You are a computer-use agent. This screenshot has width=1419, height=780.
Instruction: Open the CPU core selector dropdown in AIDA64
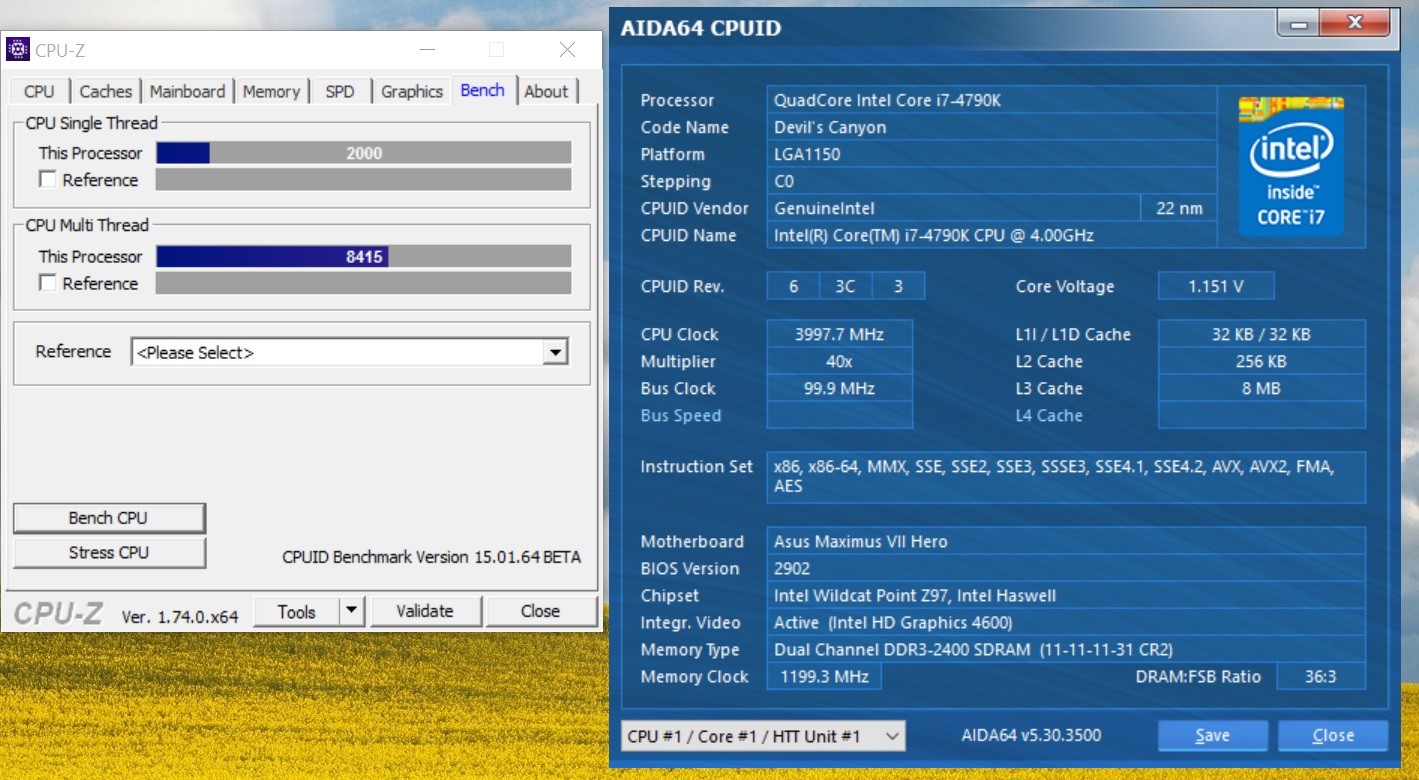click(x=763, y=736)
